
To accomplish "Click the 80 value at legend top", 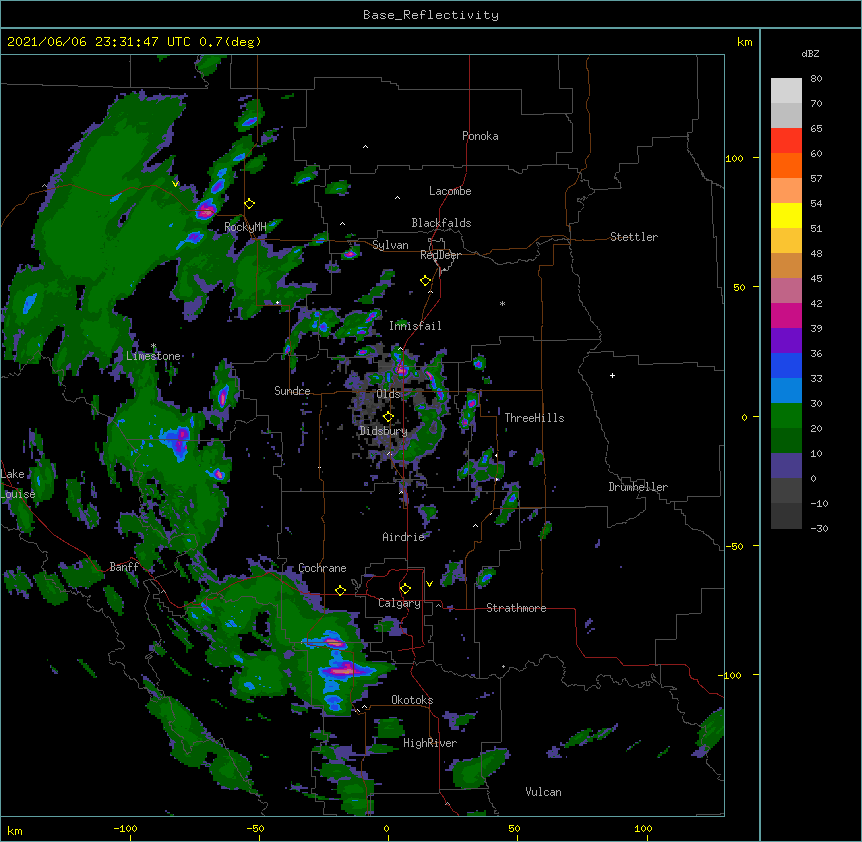I will 816,79.
